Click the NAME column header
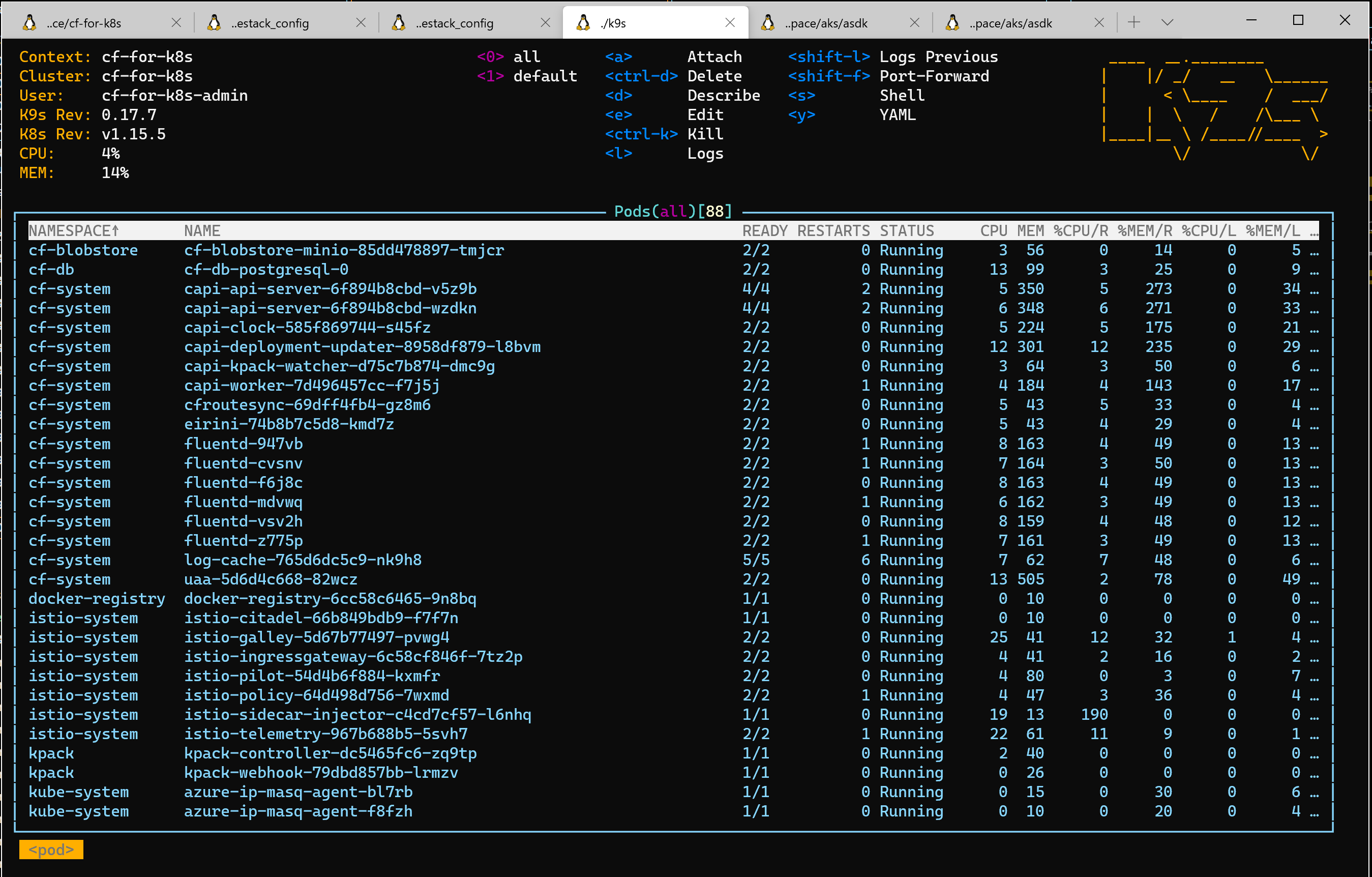This screenshot has width=1372, height=877. click(x=202, y=231)
